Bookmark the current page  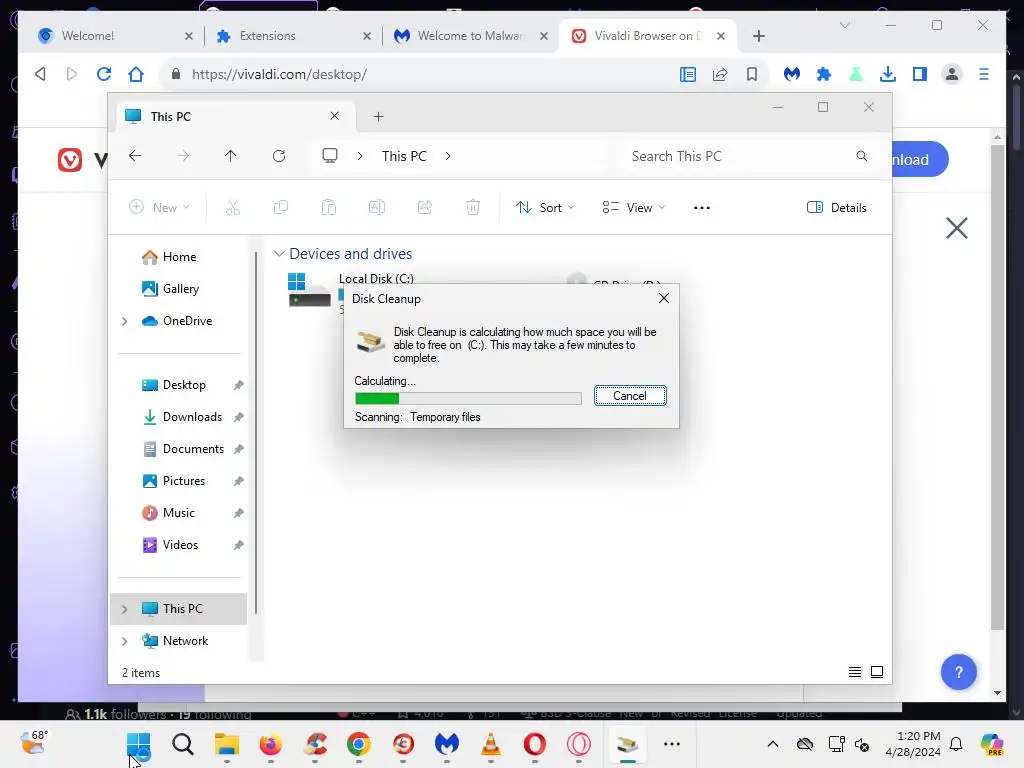pyautogui.click(x=752, y=74)
